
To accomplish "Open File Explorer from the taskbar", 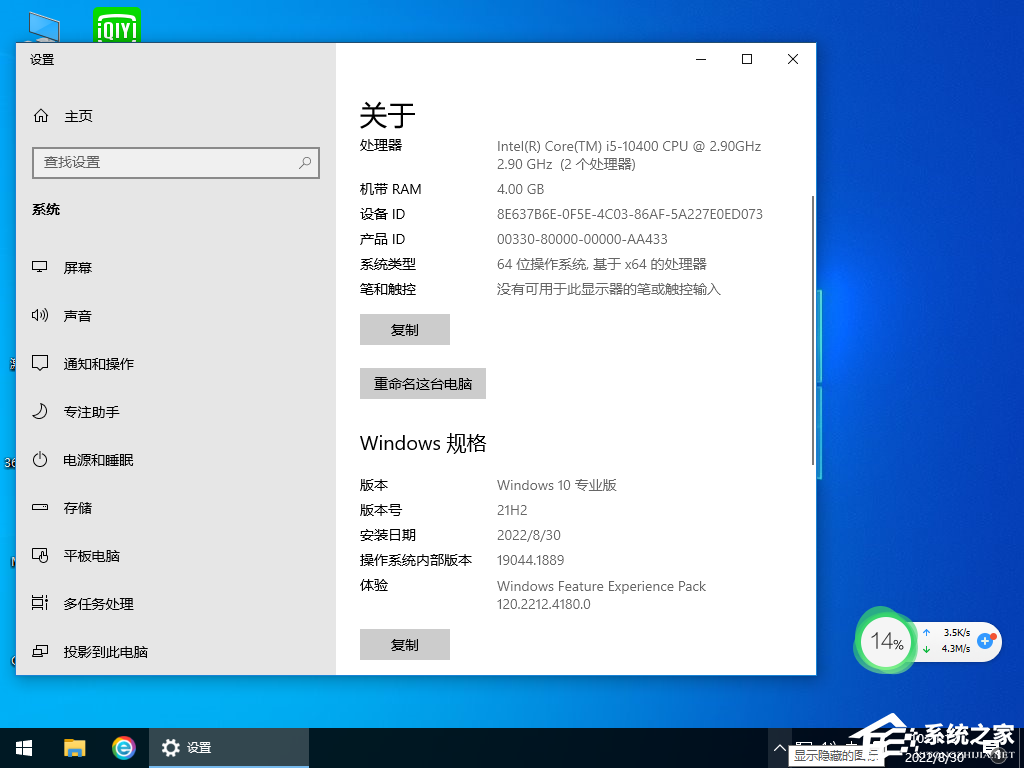I will tap(74, 747).
